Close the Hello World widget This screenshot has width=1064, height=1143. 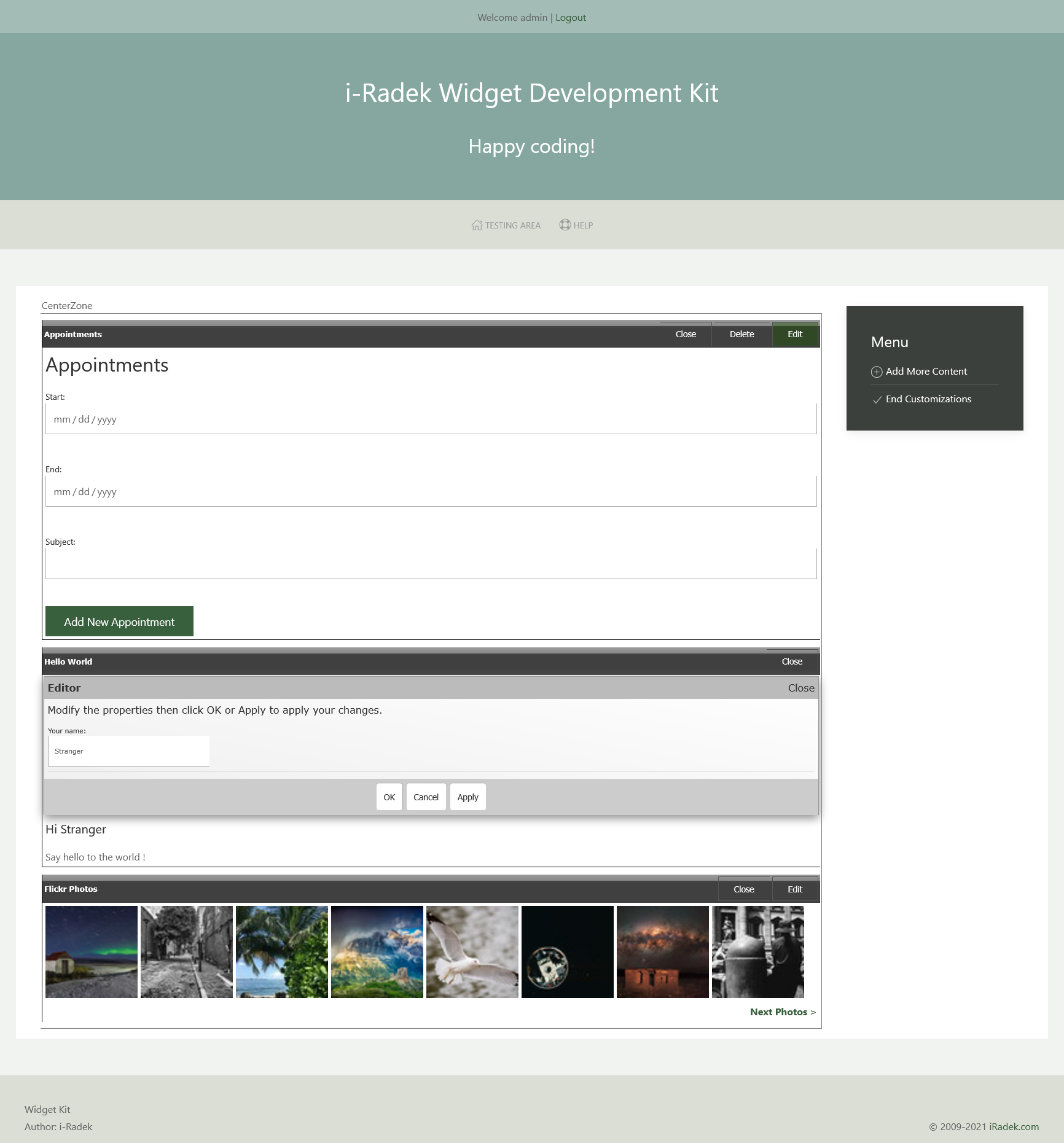pyautogui.click(x=792, y=661)
